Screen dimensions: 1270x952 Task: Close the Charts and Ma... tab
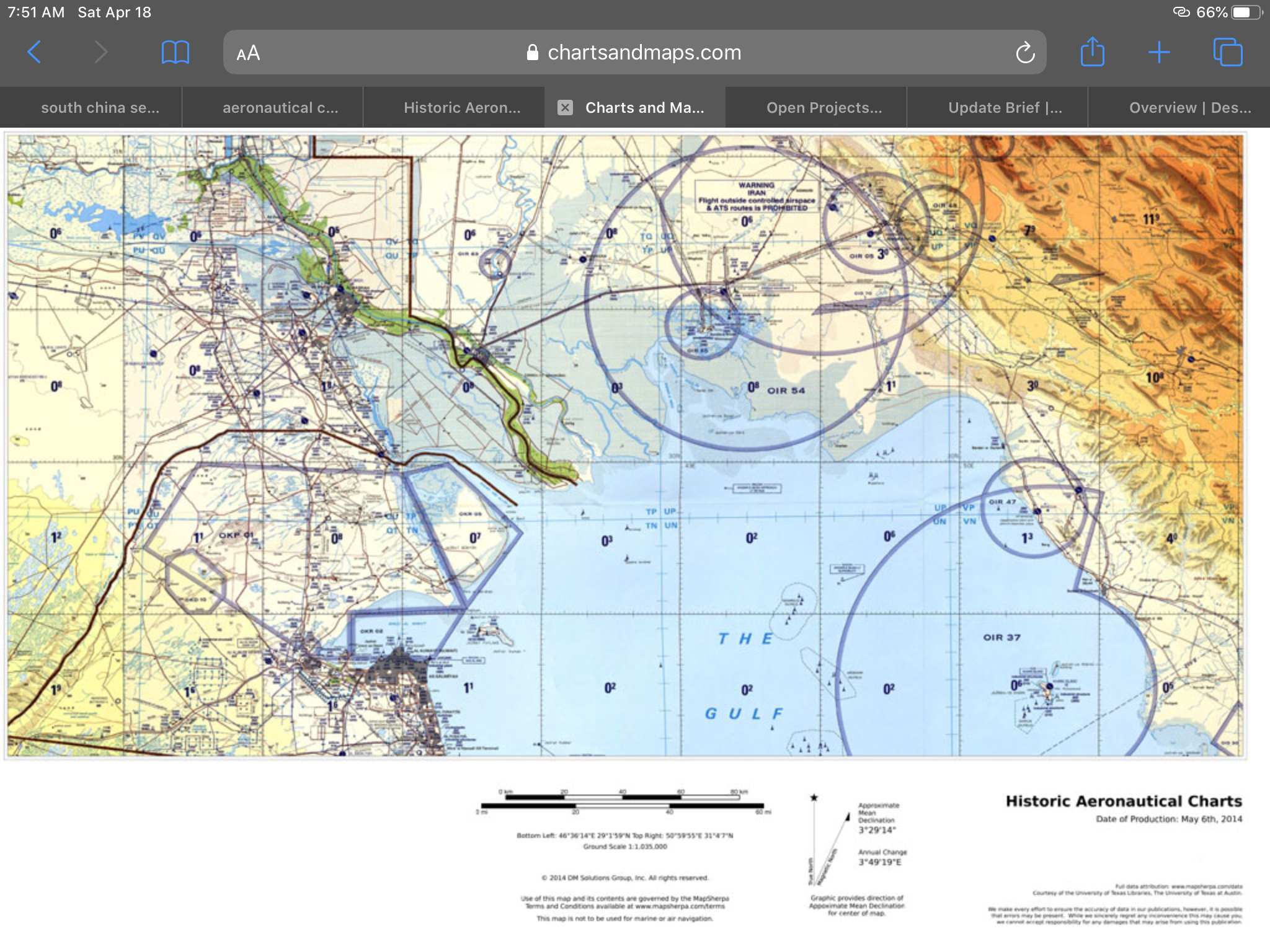click(565, 108)
